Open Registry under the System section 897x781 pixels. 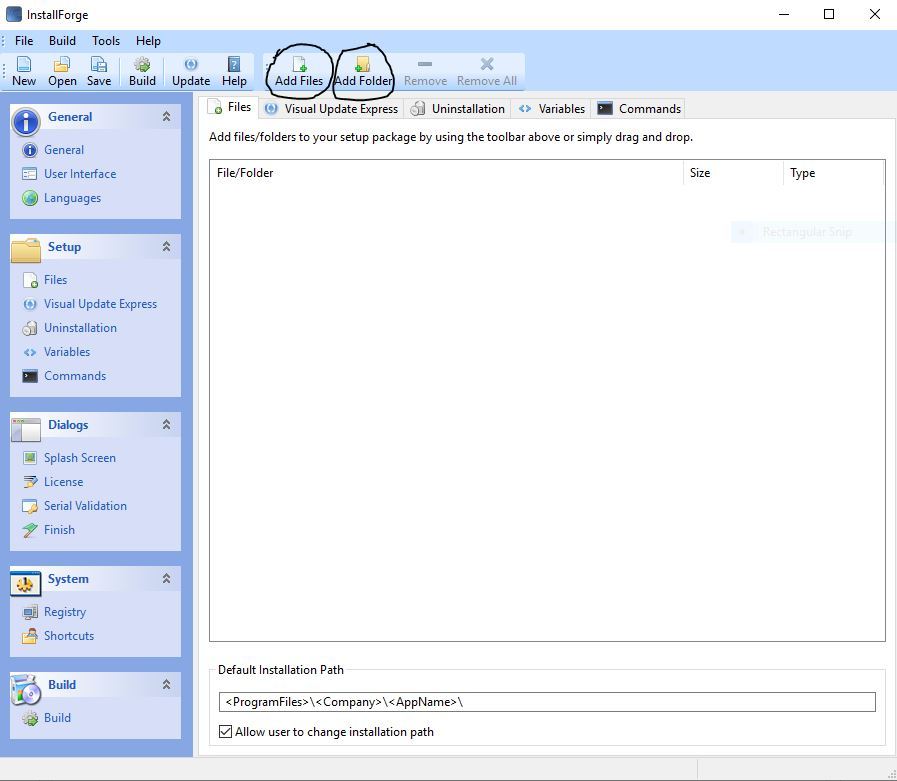pos(65,612)
